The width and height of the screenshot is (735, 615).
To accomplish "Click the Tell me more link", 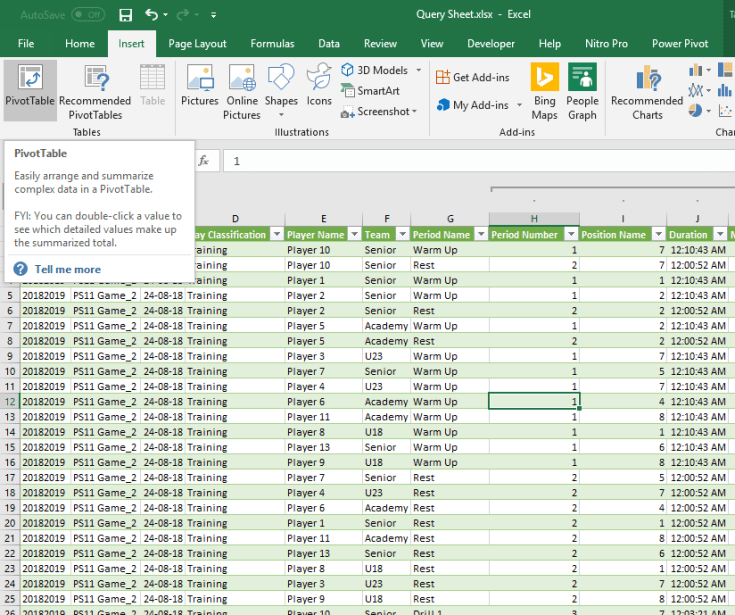I will 67,269.
